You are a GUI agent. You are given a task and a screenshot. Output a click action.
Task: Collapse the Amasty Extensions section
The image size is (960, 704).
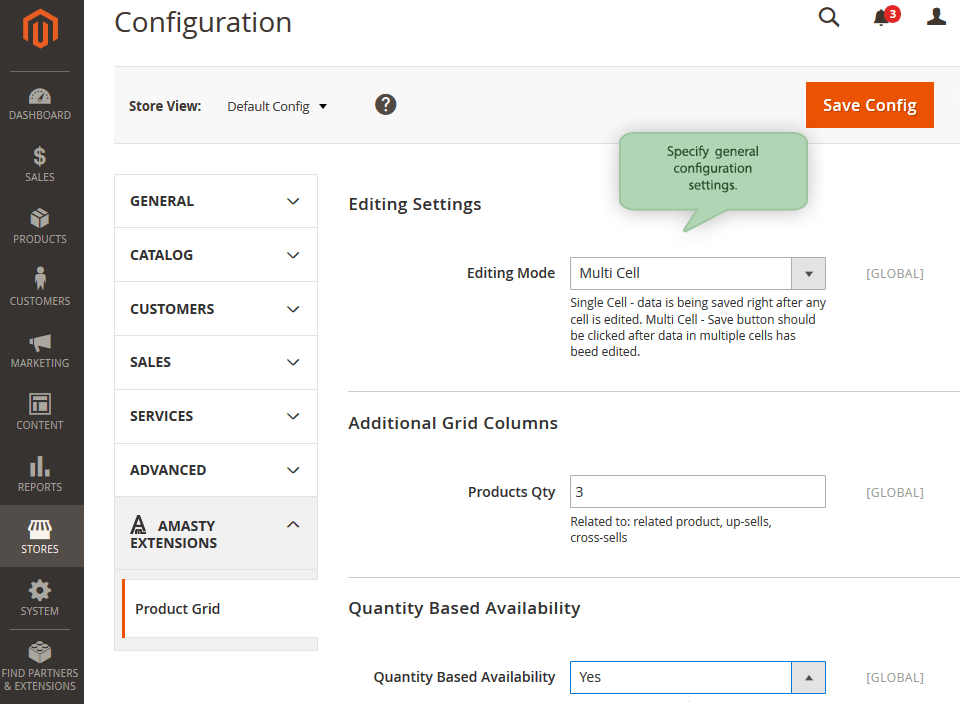[x=216, y=534]
